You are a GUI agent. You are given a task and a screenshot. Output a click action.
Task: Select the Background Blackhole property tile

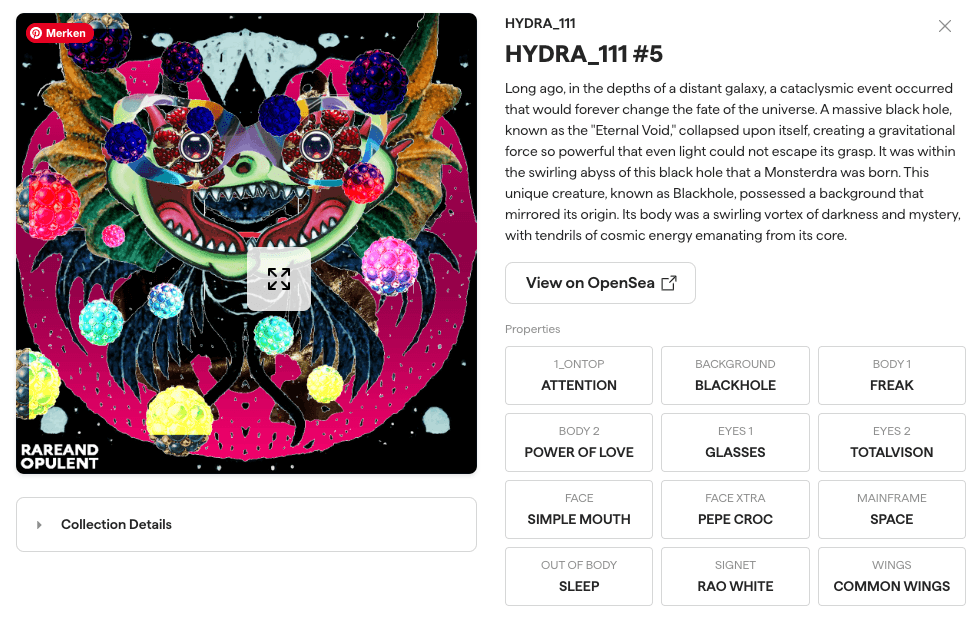click(735, 376)
